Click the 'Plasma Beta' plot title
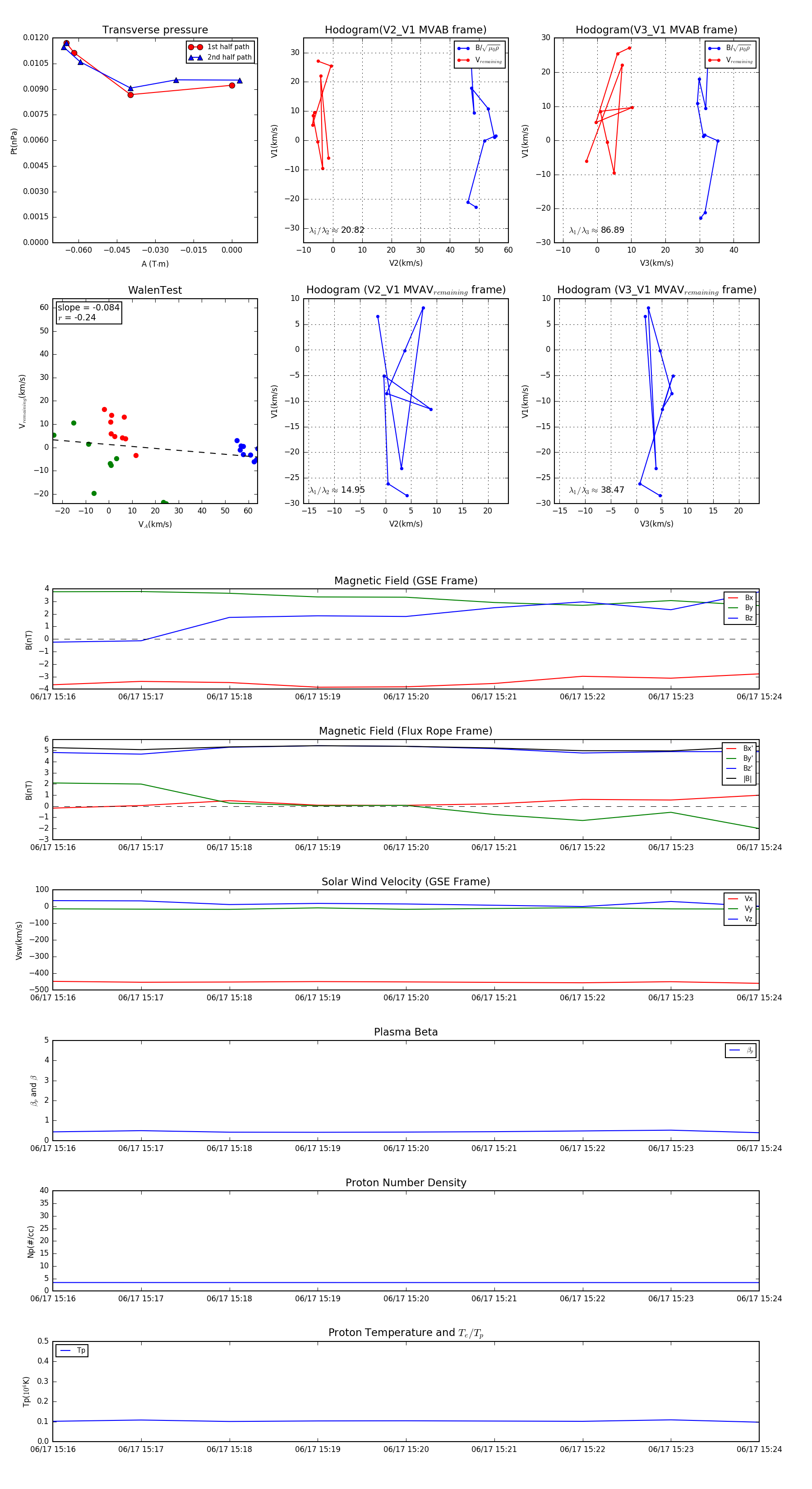Screen dimensions: 812x1489 (406, 1032)
